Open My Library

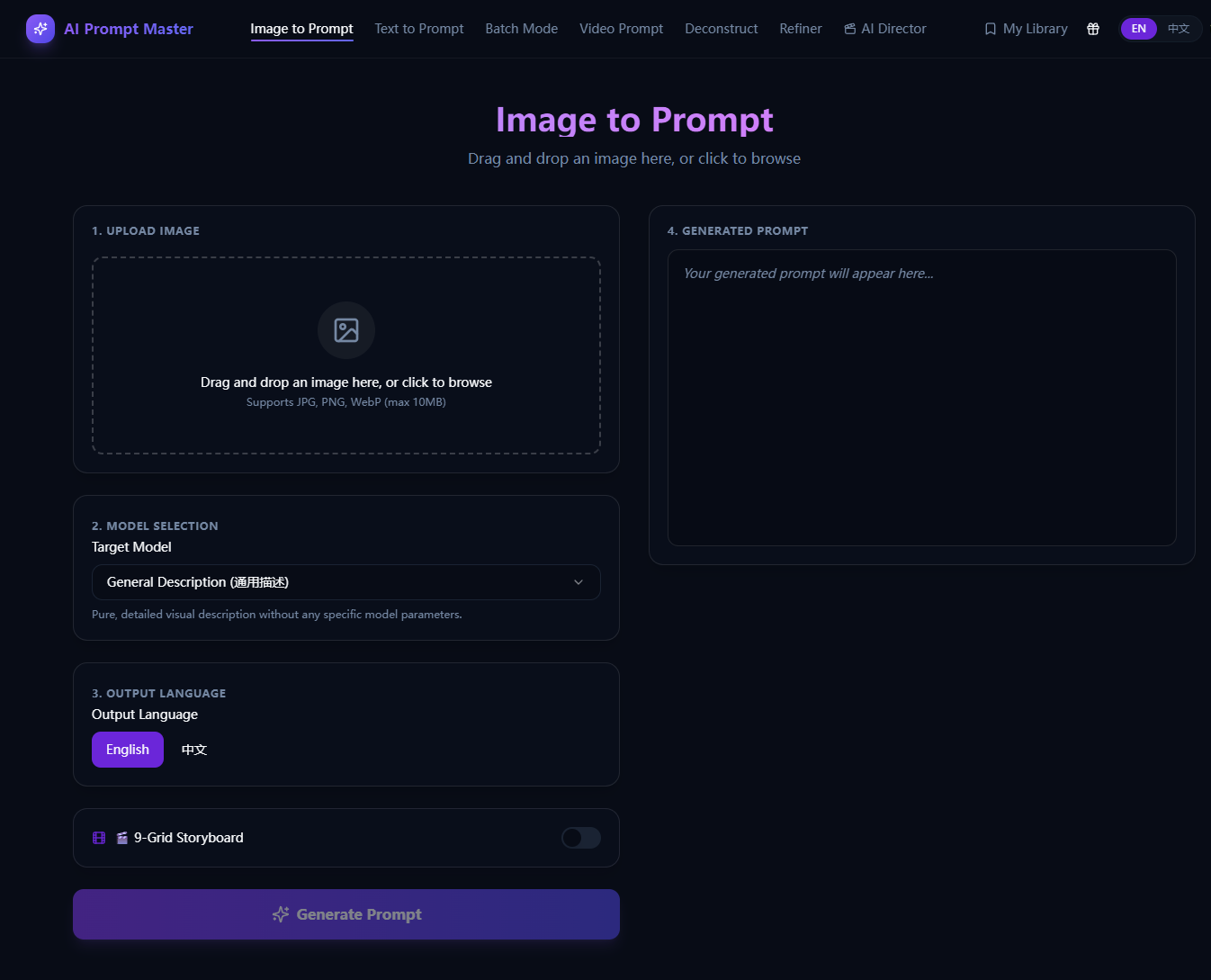[x=1035, y=28]
